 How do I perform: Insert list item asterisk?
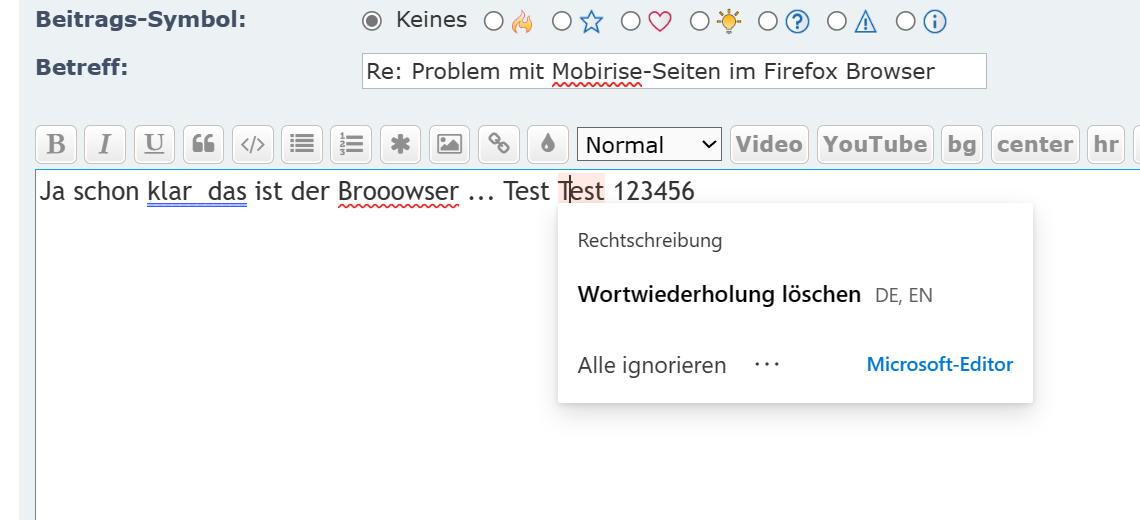point(400,144)
